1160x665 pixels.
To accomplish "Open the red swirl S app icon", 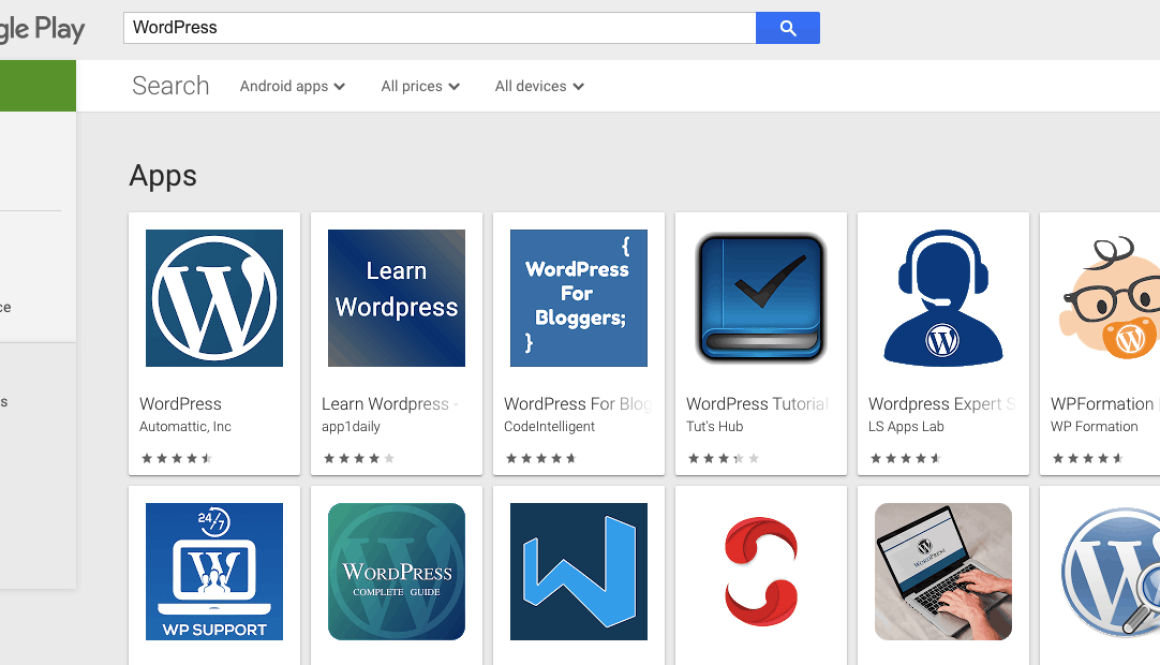I will (x=761, y=572).
